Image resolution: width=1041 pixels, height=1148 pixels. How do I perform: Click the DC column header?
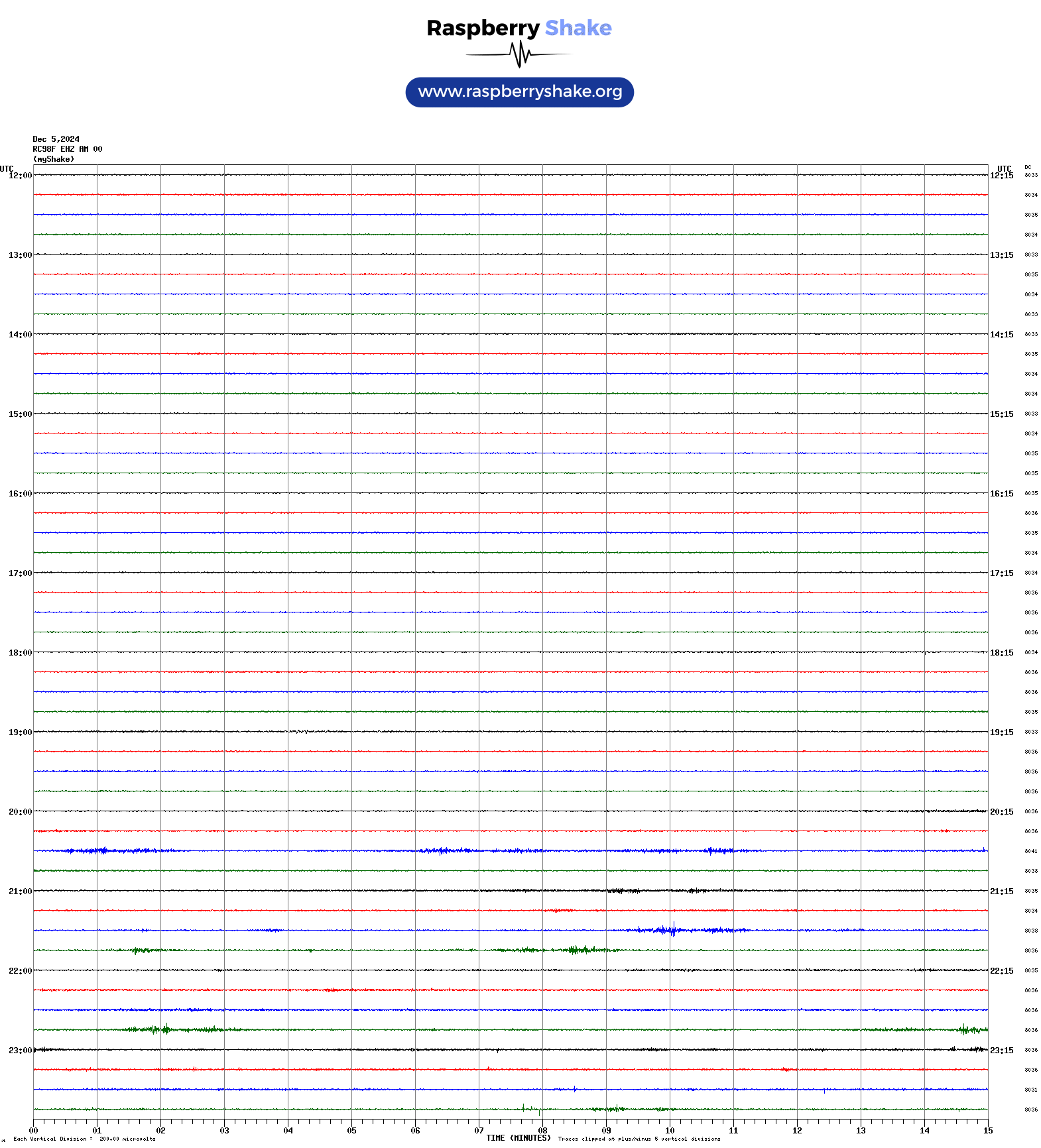[x=1028, y=167]
